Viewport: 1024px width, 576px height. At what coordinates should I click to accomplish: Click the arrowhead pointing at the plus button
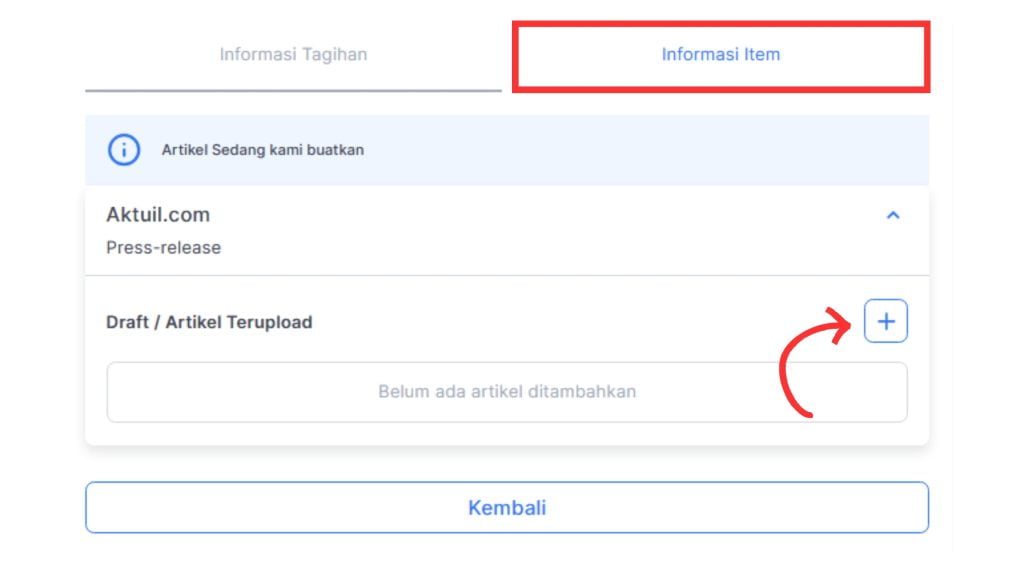click(x=839, y=321)
